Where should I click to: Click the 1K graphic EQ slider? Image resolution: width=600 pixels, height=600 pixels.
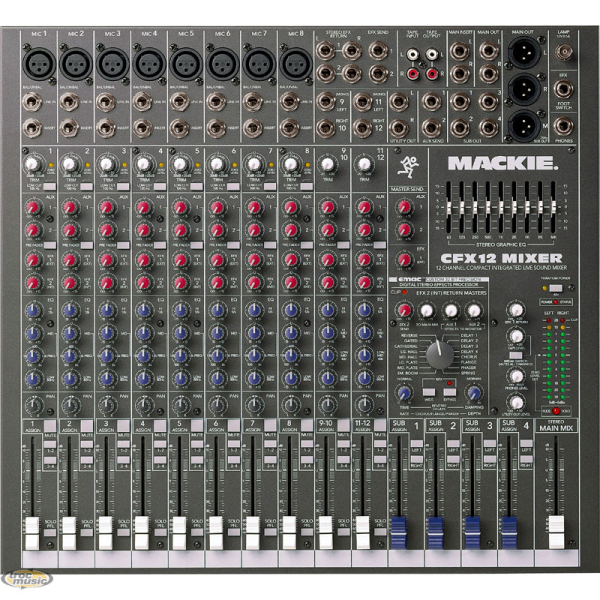pos(501,207)
